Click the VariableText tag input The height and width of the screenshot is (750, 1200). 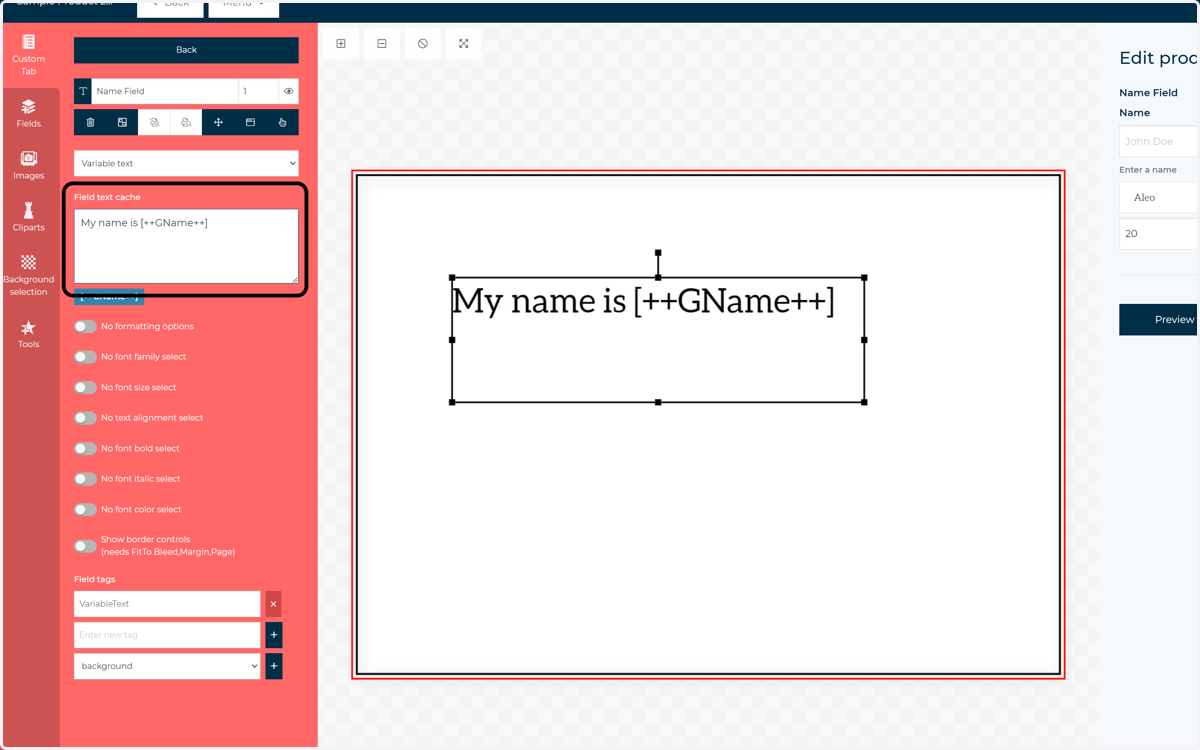click(167, 604)
